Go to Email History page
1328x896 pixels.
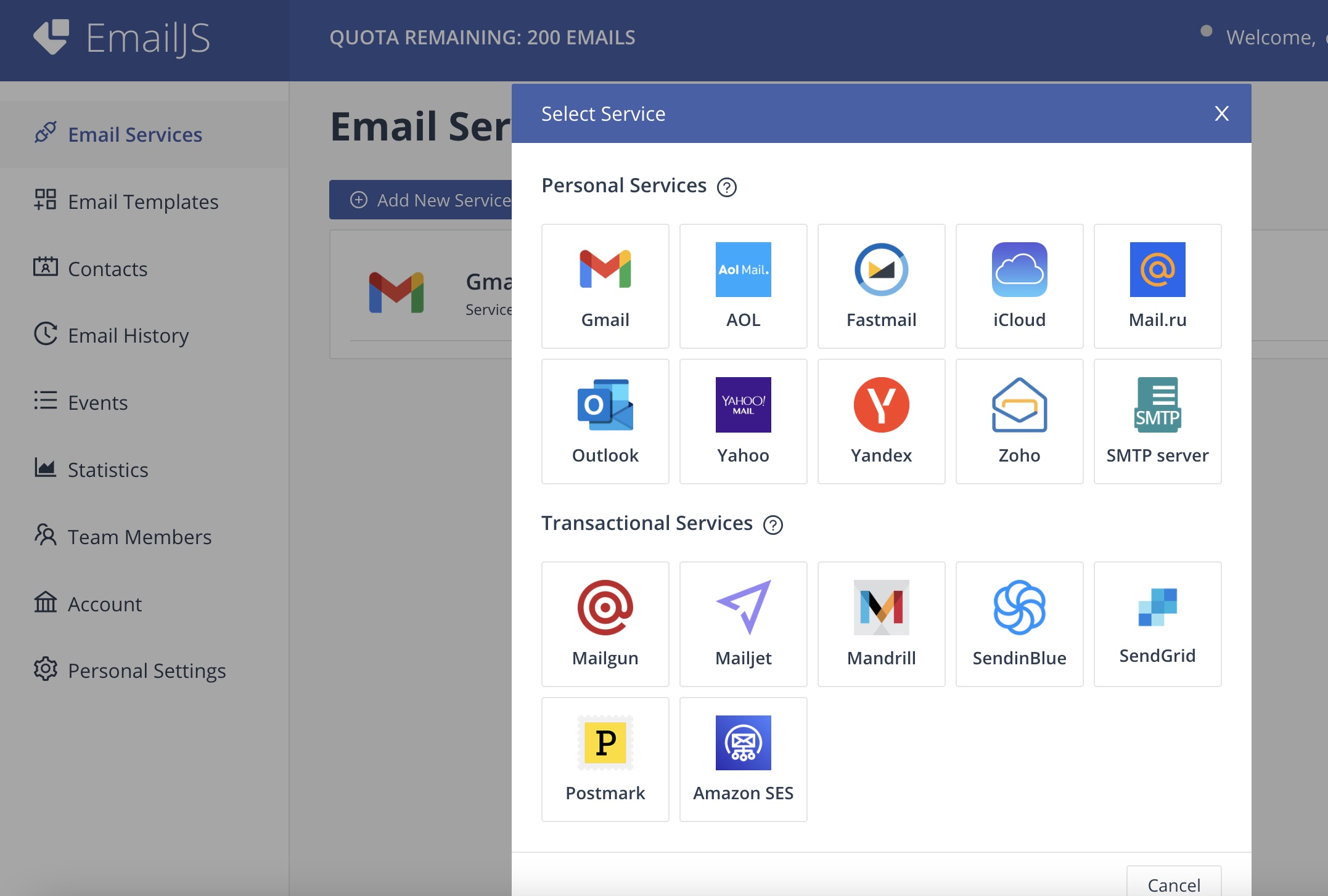pos(128,335)
